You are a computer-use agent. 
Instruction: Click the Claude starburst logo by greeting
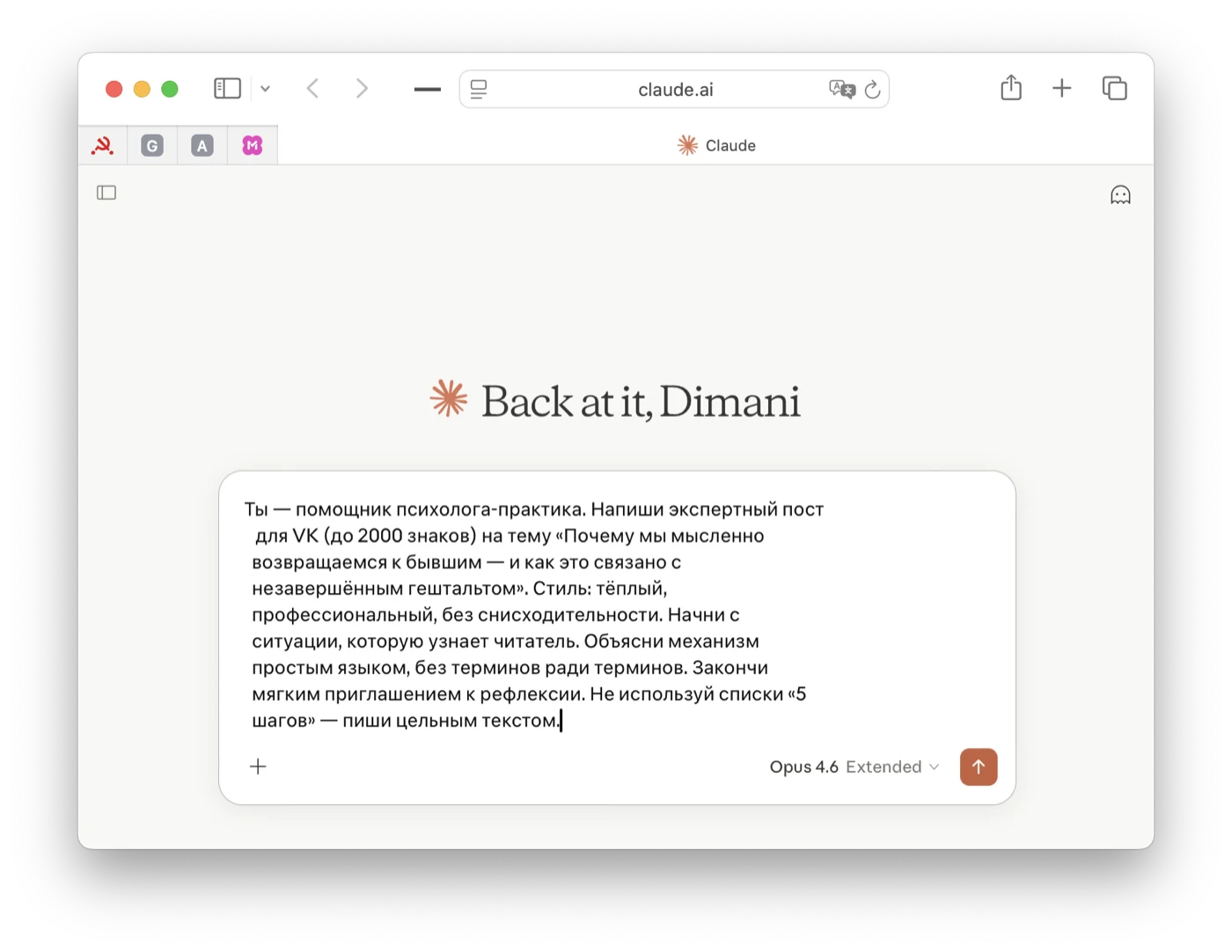[x=449, y=399]
